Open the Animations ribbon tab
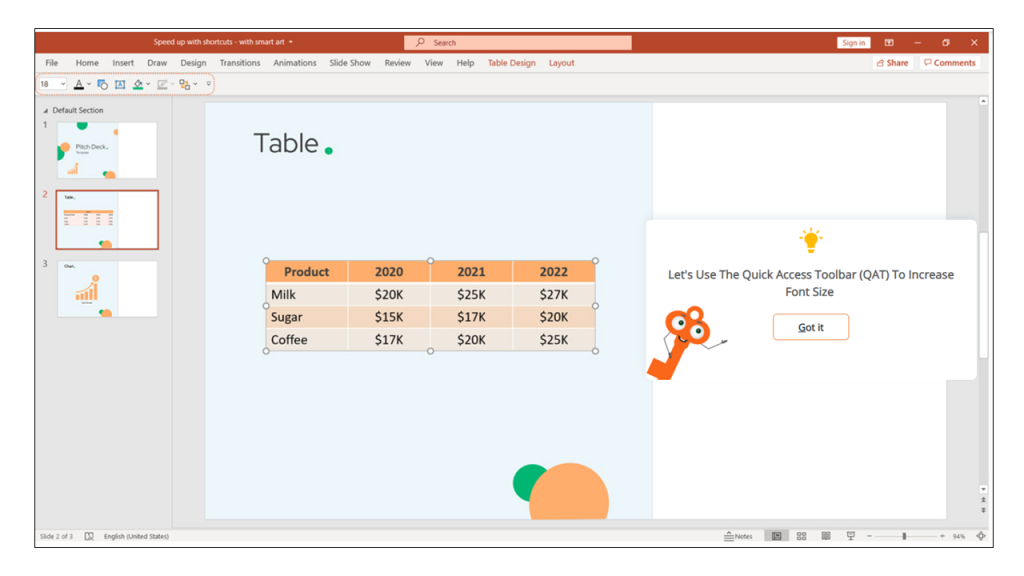The image size is (1024, 576). coord(294,62)
